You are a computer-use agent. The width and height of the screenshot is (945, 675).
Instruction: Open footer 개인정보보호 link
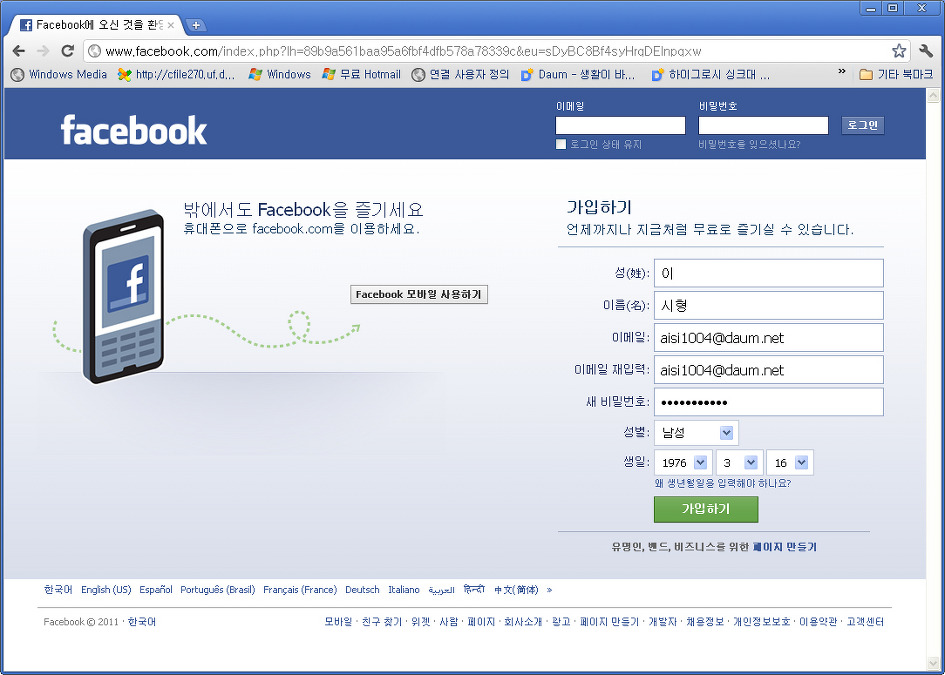(761, 621)
